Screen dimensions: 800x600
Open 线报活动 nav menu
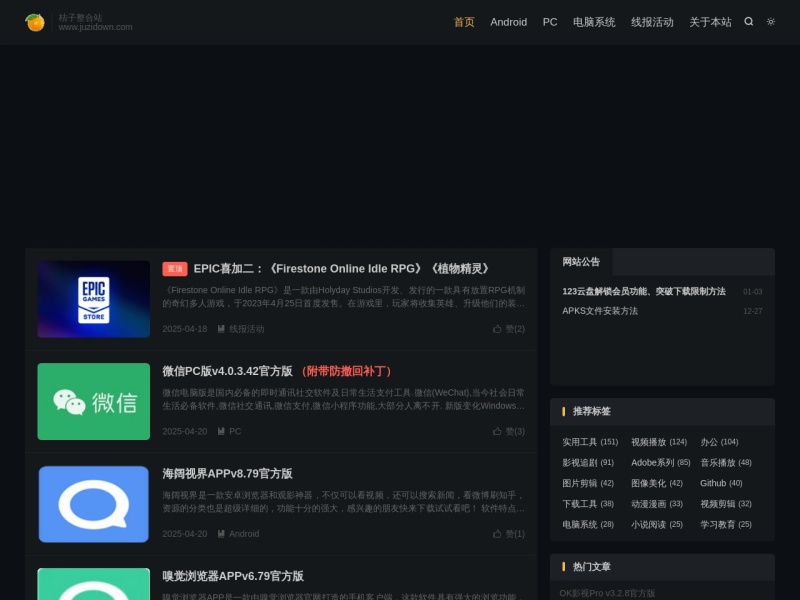pos(652,22)
